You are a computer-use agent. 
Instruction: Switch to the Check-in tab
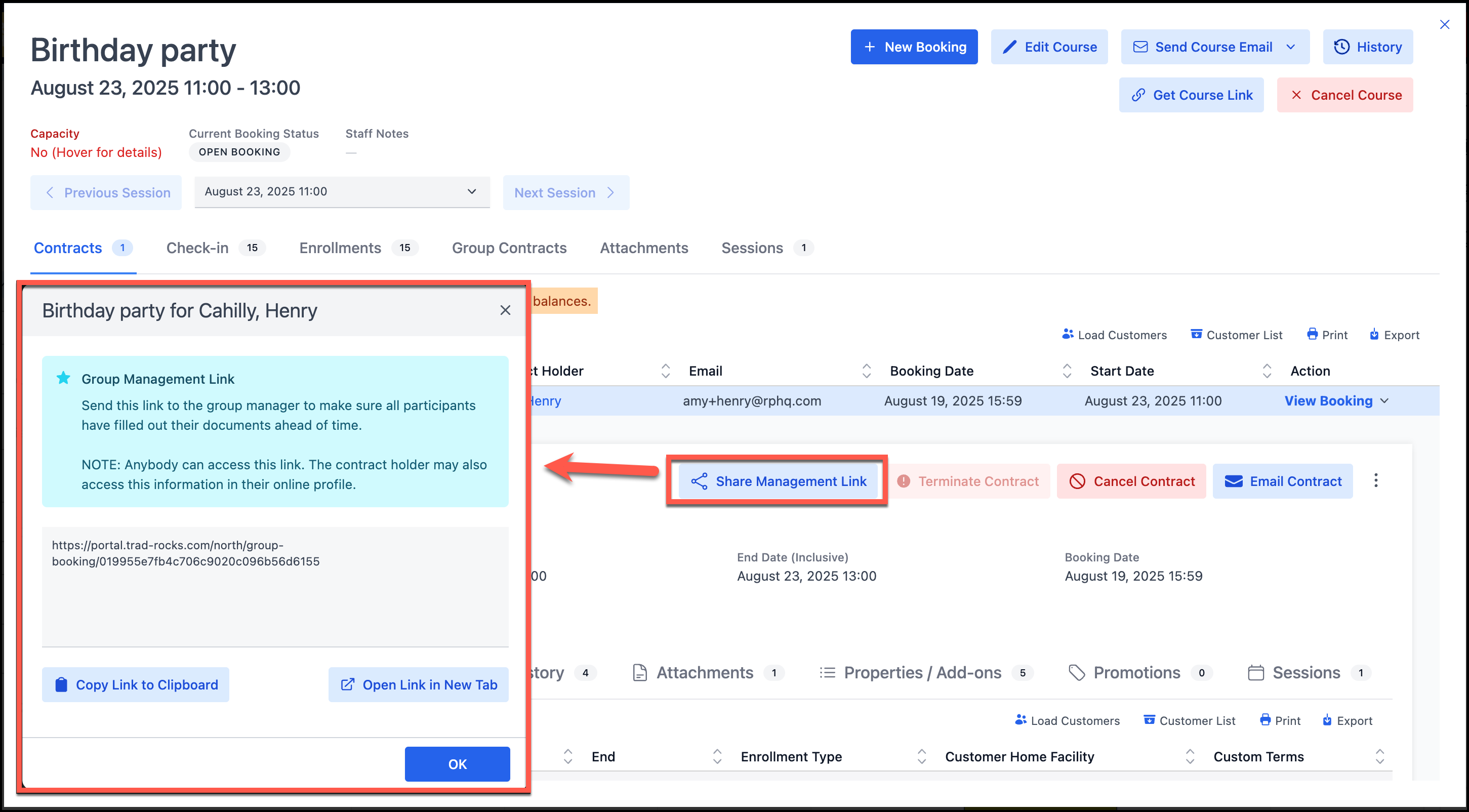(197, 248)
